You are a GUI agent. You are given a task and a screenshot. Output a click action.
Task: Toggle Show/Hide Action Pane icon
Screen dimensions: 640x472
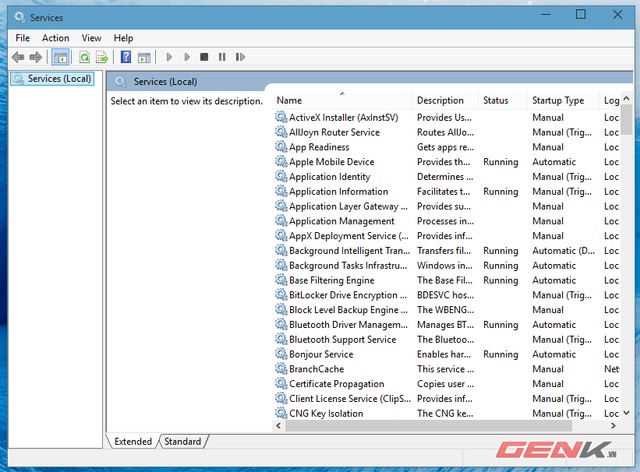(144, 58)
